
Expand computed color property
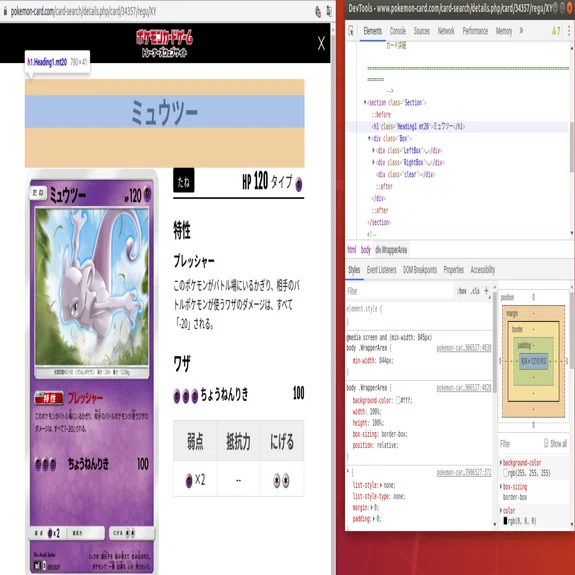pyautogui.click(x=501, y=510)
